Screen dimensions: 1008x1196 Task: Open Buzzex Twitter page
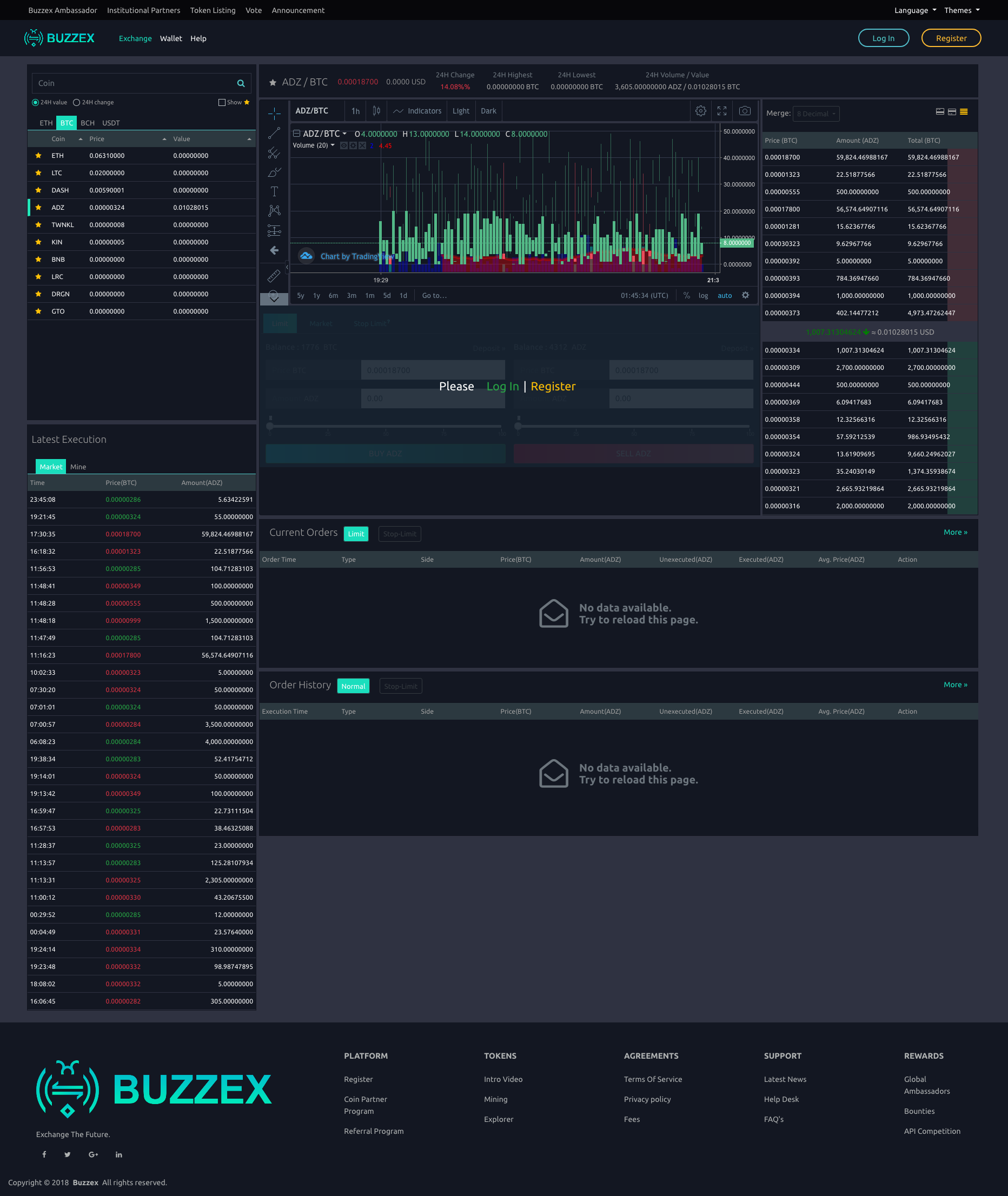tap(68, 1154)
